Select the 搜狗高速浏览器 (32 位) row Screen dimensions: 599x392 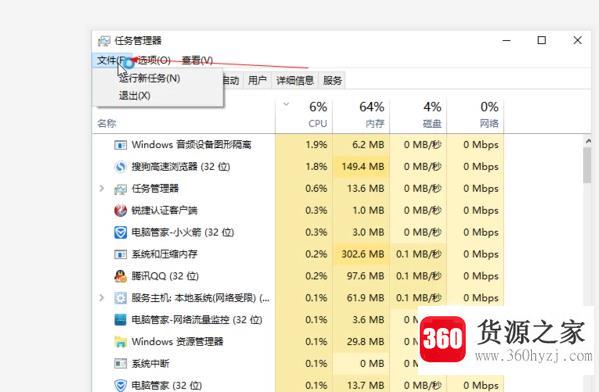298,167
